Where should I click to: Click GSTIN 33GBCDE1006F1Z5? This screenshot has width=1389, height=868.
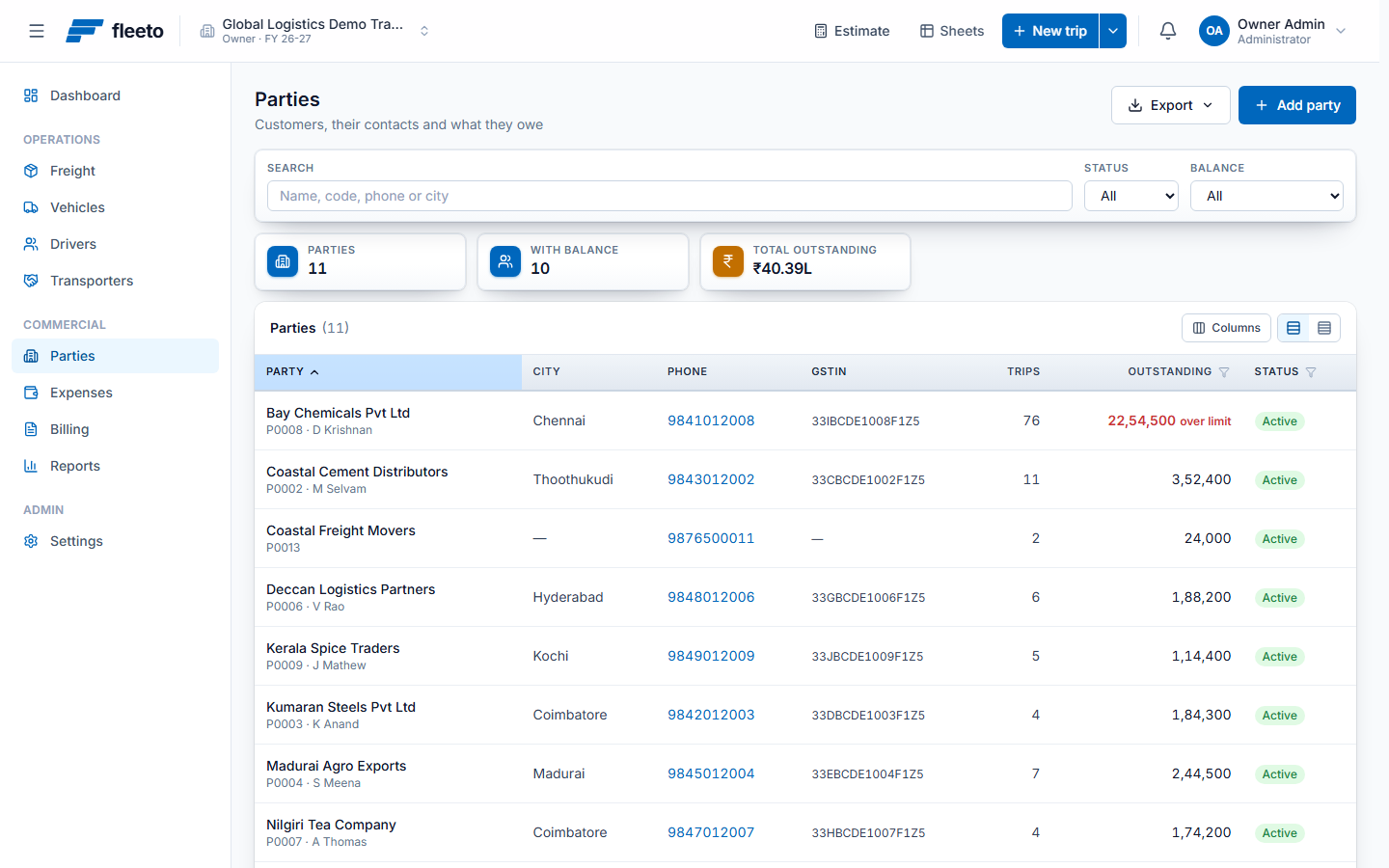[x=868, y=598]
